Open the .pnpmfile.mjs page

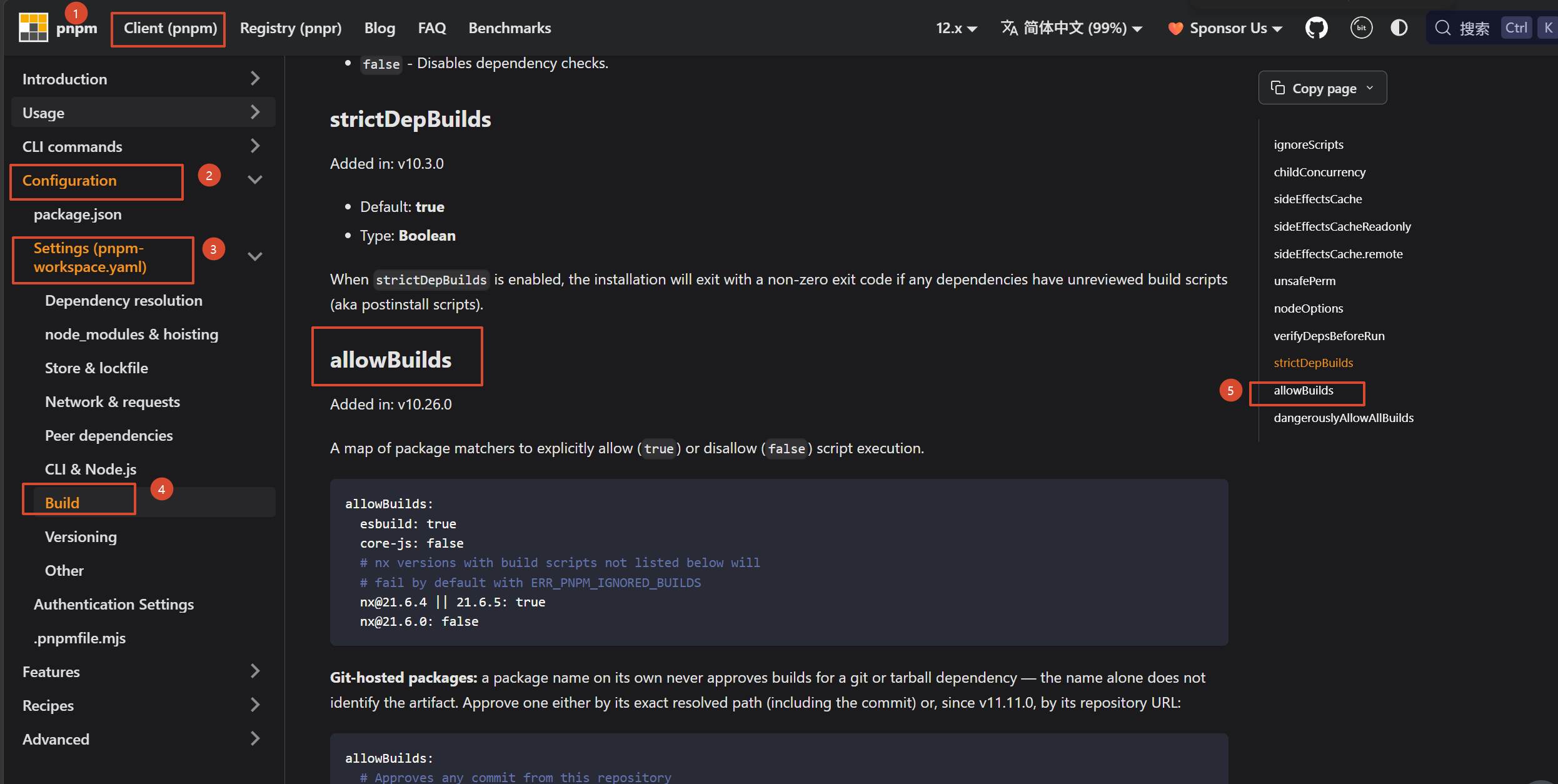pos(79,638)
